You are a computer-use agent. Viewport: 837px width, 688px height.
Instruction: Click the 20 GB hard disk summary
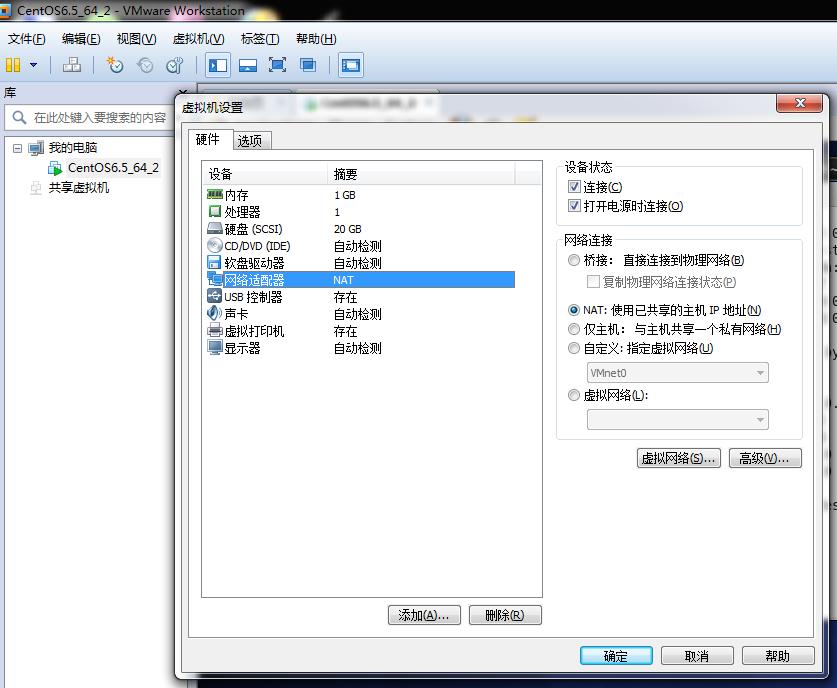348,229
